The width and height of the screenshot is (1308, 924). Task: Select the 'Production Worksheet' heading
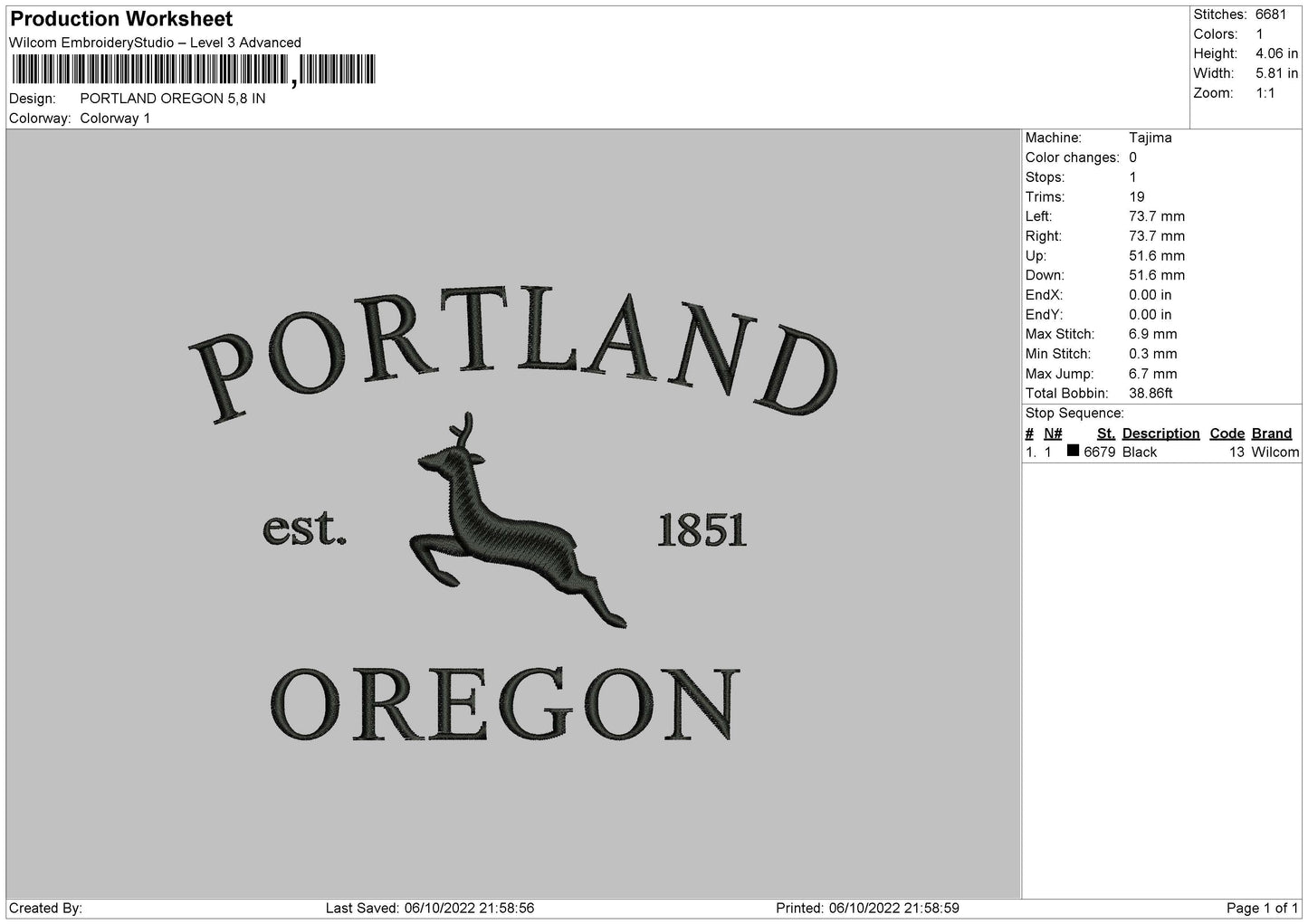click(121, 19)
